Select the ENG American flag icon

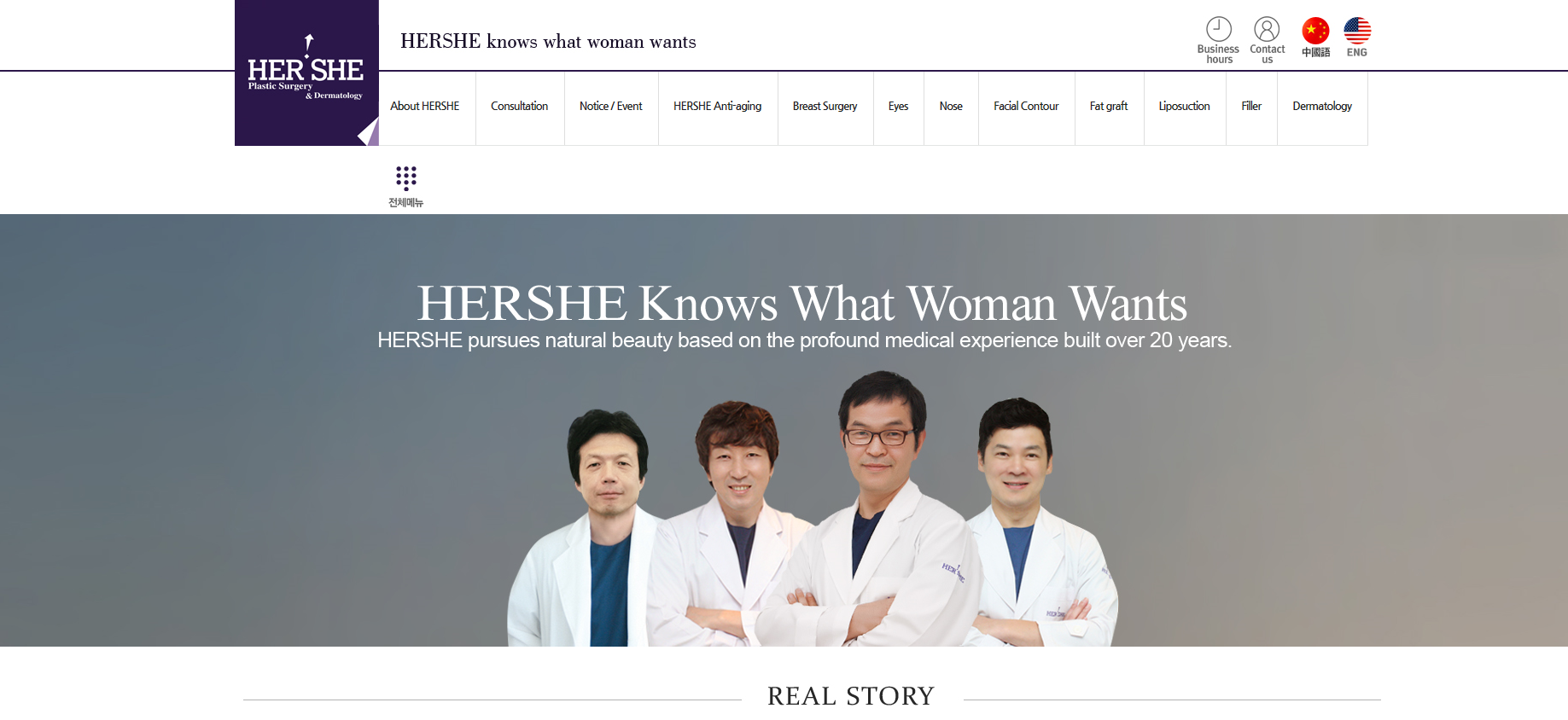tap(1357, 31)
